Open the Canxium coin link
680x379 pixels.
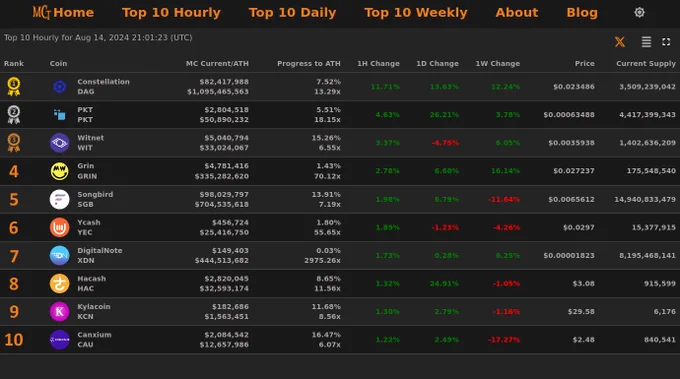click(x=94, y=334)
